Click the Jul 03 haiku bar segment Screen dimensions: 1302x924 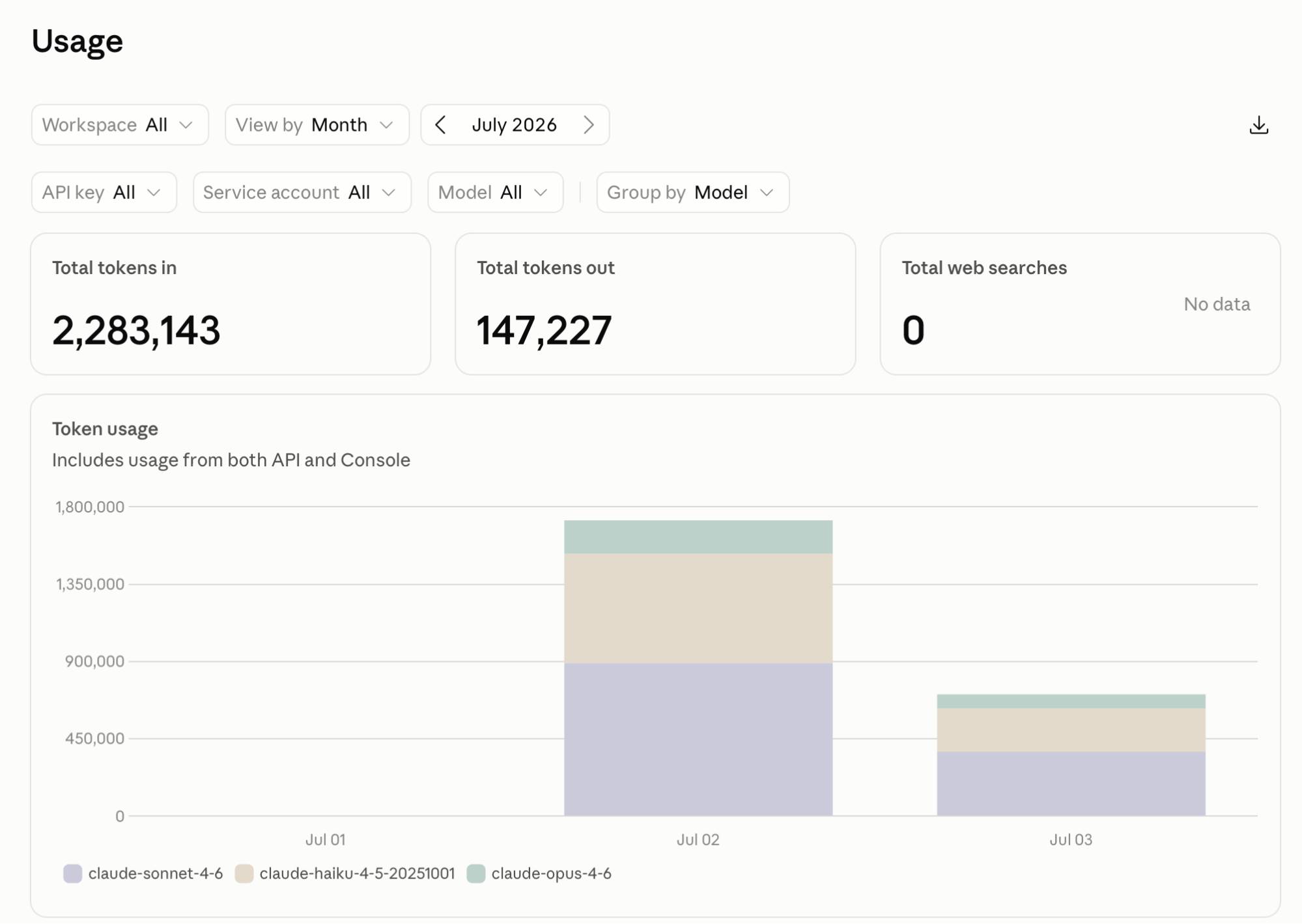click(x=1071, y=730)
